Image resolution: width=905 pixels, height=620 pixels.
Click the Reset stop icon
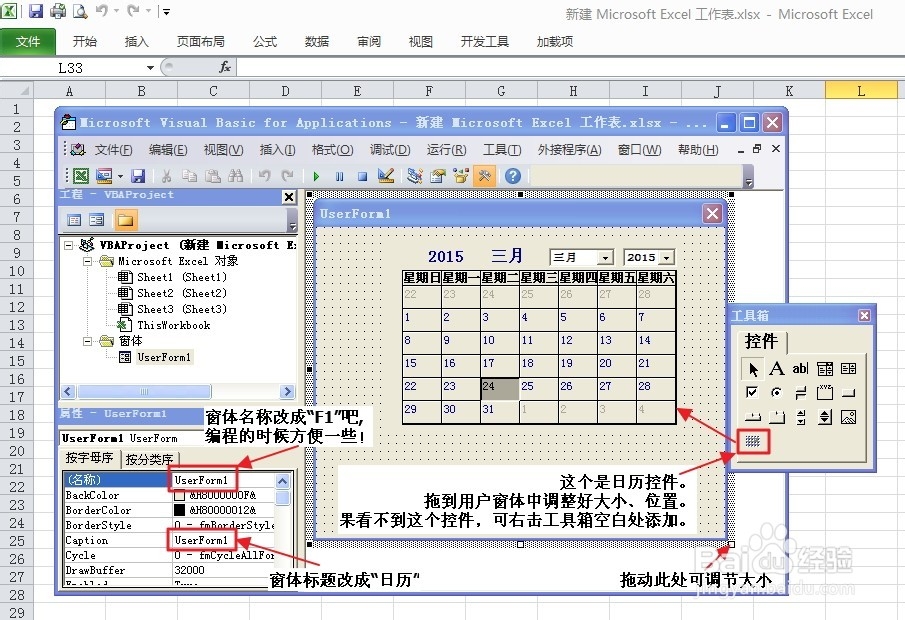(362, 176)
